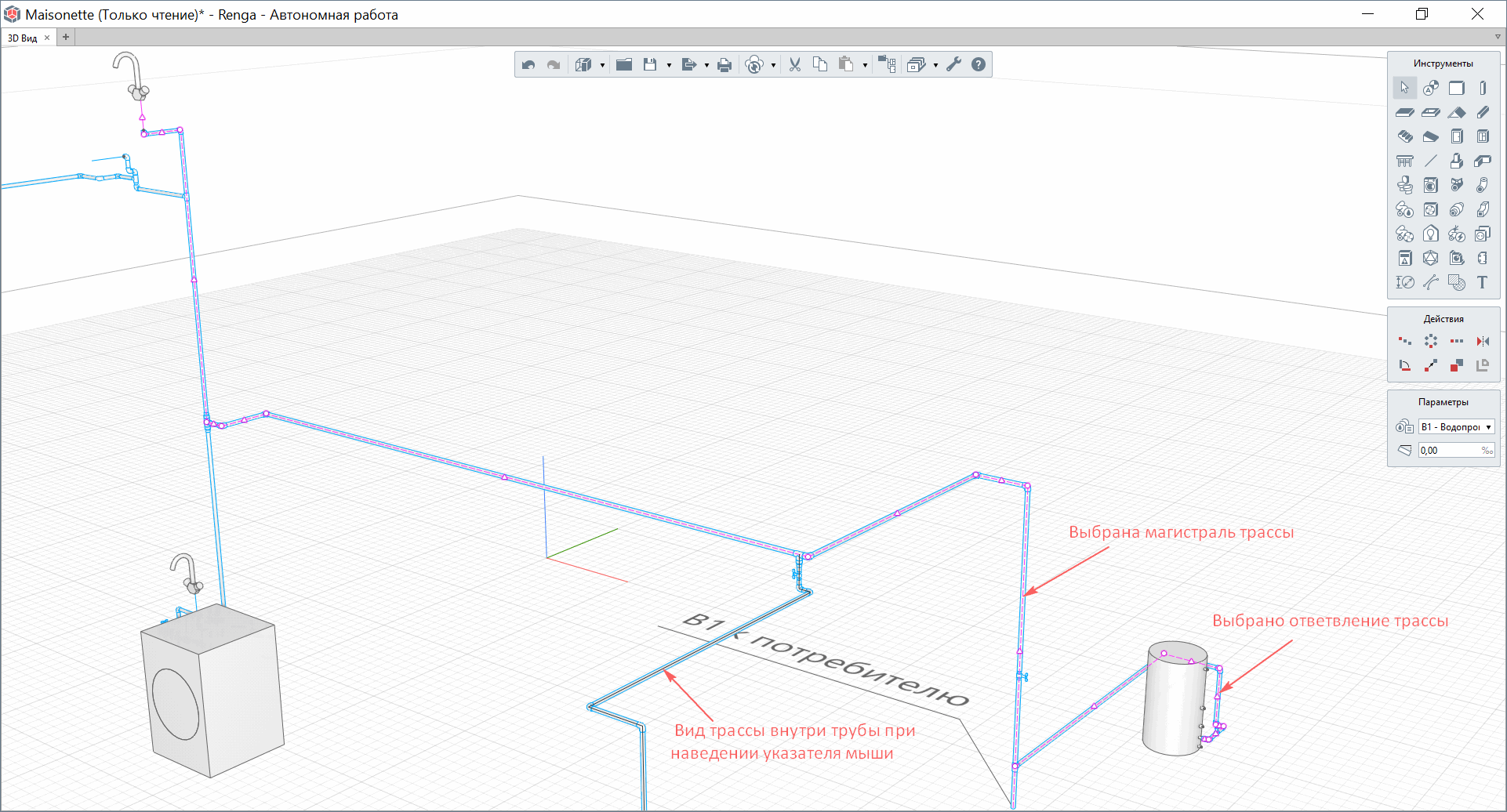Image resolution: width=1507 pixels, height=812 pixels.
Task: Open settings with the wrench icon
Action: tap(953, 65)
